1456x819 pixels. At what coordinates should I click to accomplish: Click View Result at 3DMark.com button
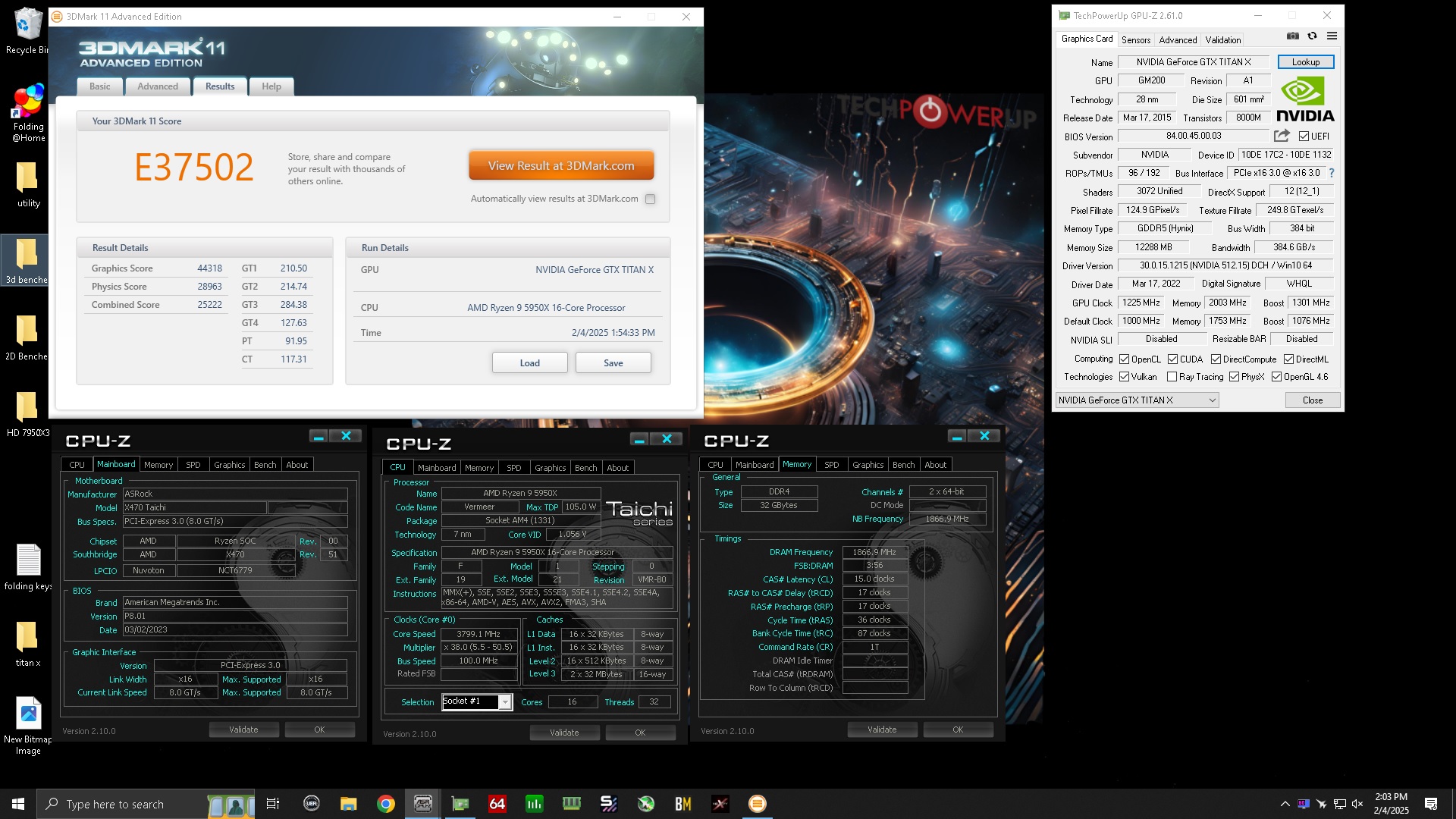point(561,165)
